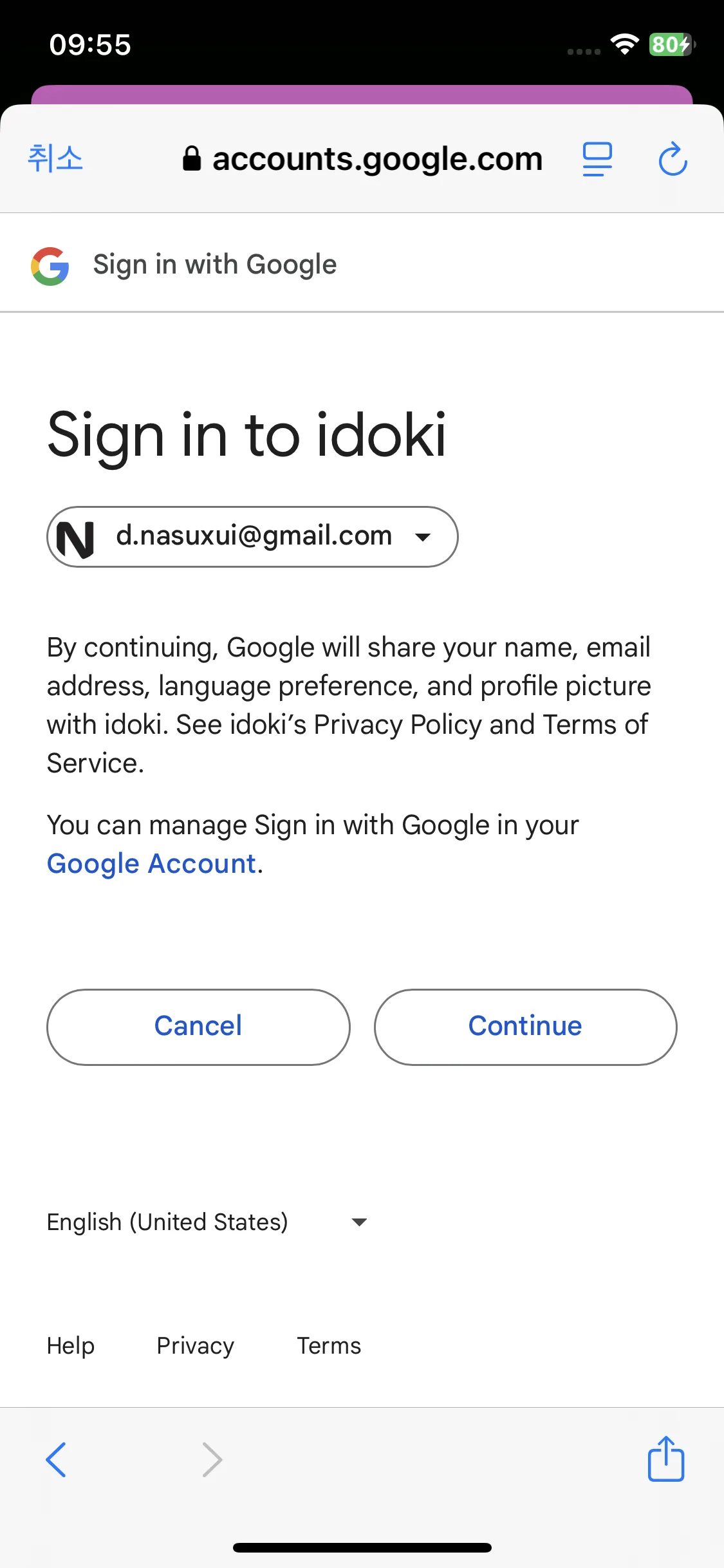Image resolution: width=724 pixels, height=1568 pixels.
Task: Open the Google Account link
Action: pyautogui.click(x=152, y=864)
